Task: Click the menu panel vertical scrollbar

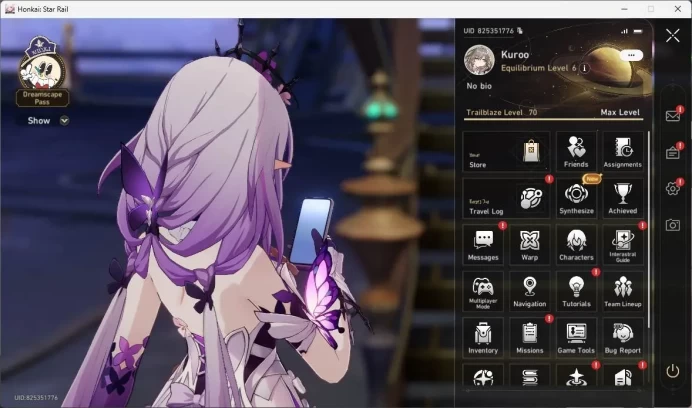Action: point(648,230)
